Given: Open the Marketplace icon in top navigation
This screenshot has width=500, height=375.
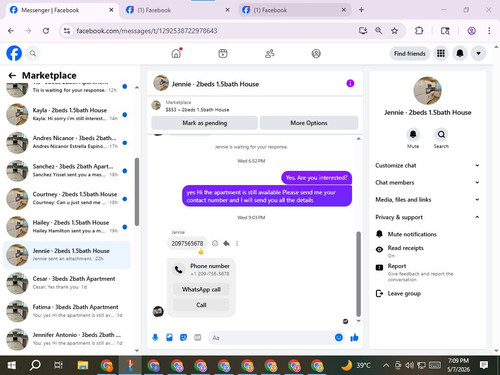Looking at the screenshot, I should [223, 53].
